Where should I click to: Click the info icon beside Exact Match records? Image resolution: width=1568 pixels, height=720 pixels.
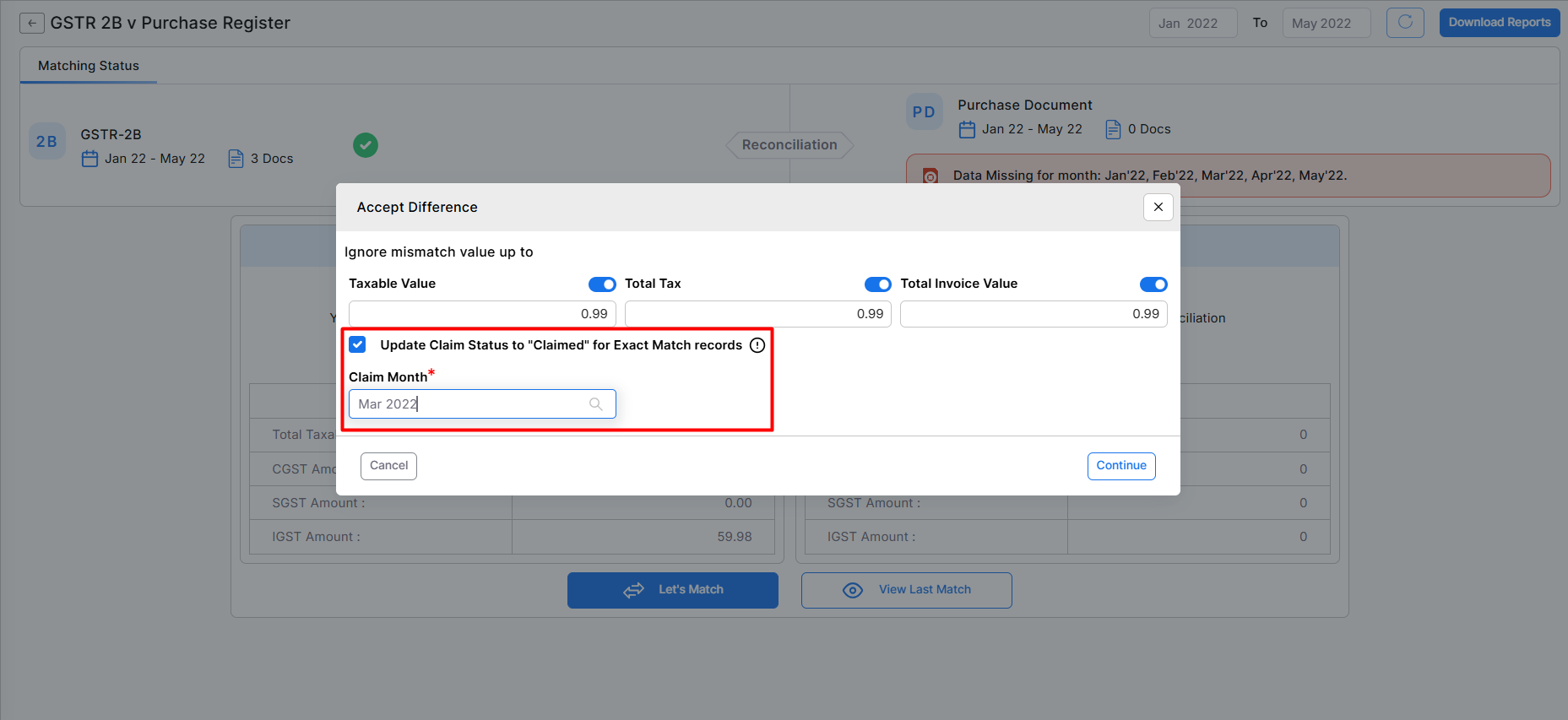click(x=757, y=345)
